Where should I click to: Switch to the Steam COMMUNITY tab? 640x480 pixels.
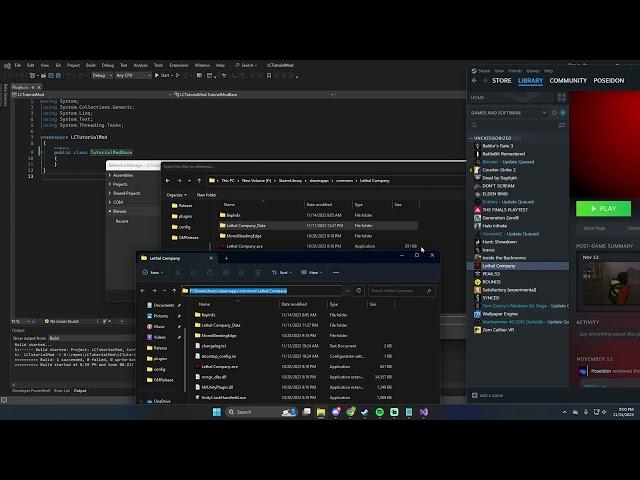coord(568,80)
